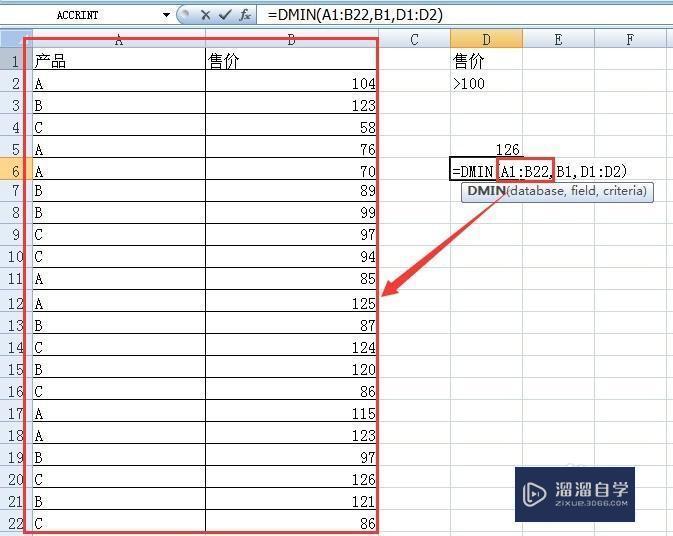Select the row 6 header

(x=16, y=169)
